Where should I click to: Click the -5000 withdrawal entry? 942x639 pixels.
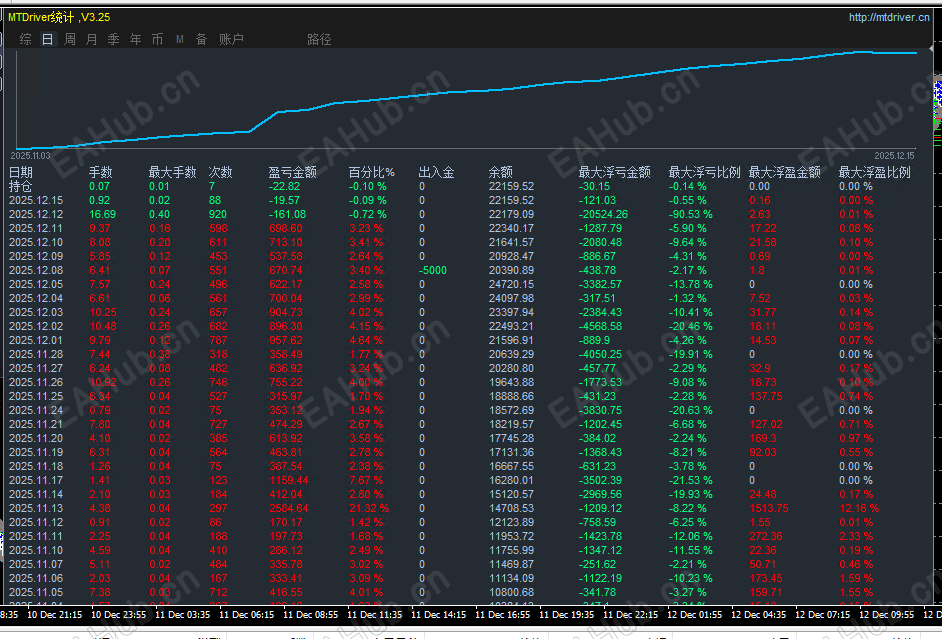click(x=433, y=270)
